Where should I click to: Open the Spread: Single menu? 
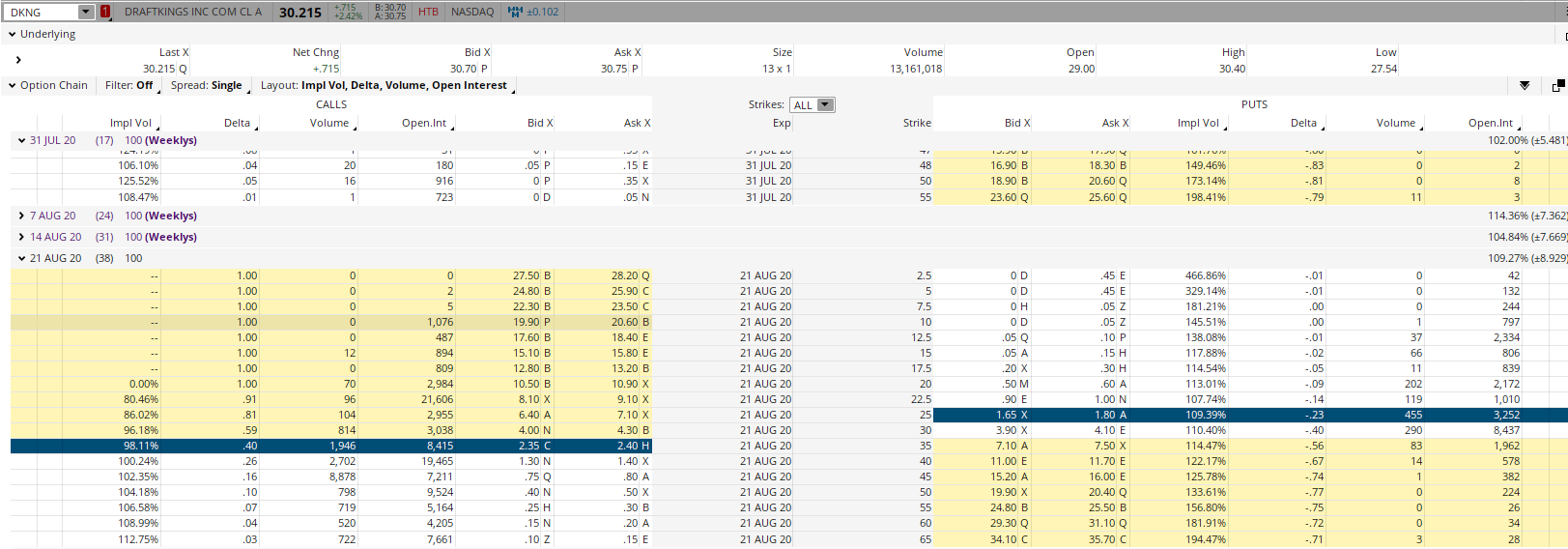coord(207,85)
